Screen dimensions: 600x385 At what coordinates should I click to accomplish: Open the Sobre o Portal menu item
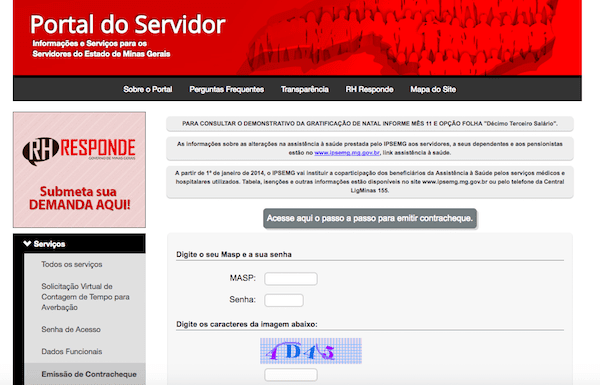coord(147,89)
